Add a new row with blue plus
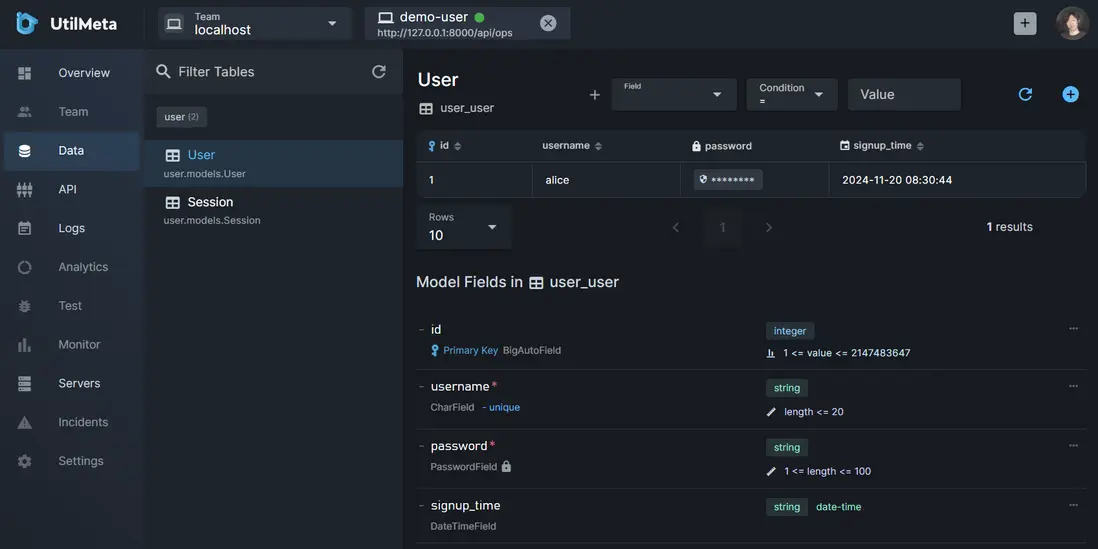This screenshot has width=1098, height=549. (1071, 95)
